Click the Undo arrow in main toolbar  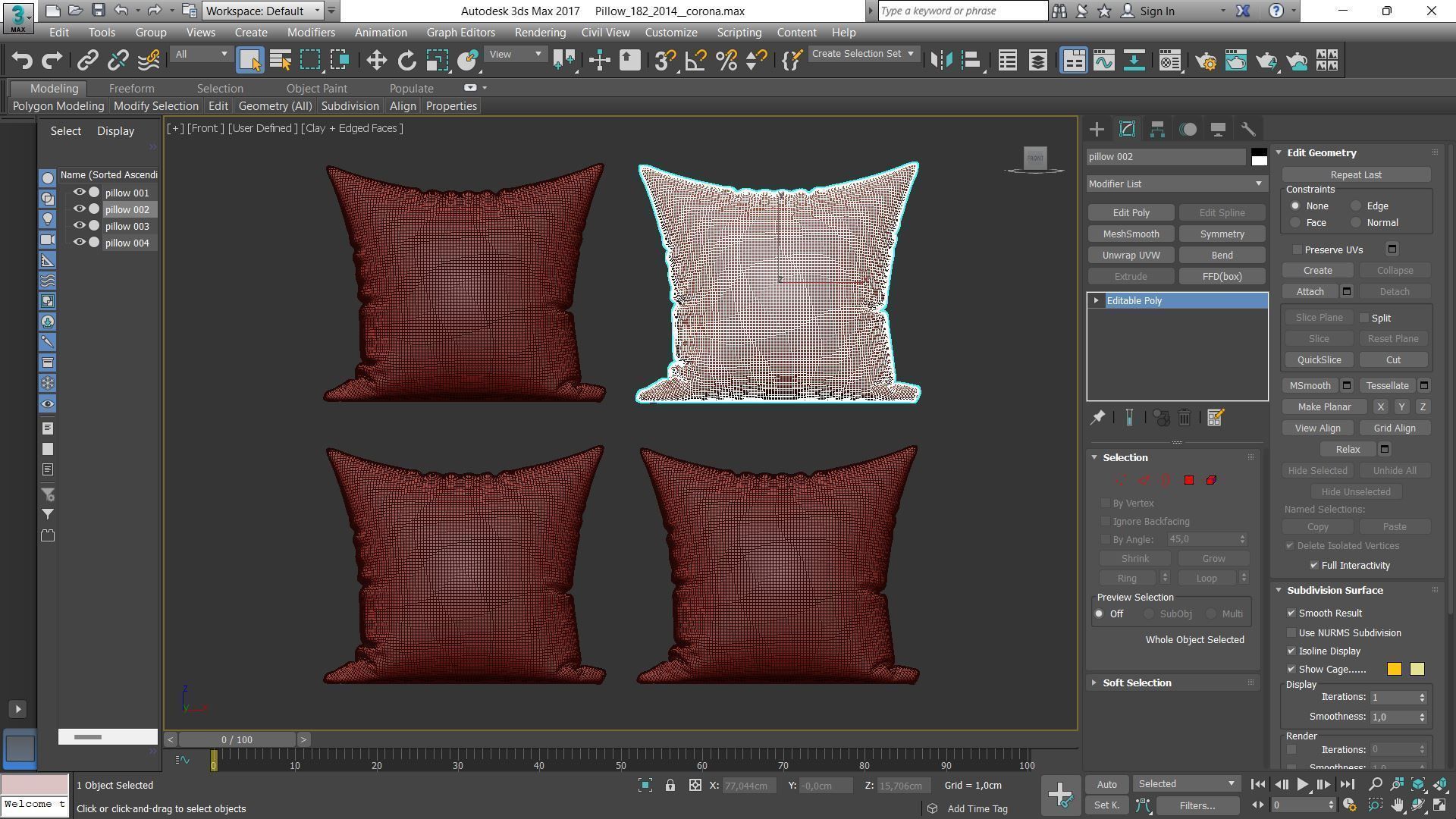[22, 61]
